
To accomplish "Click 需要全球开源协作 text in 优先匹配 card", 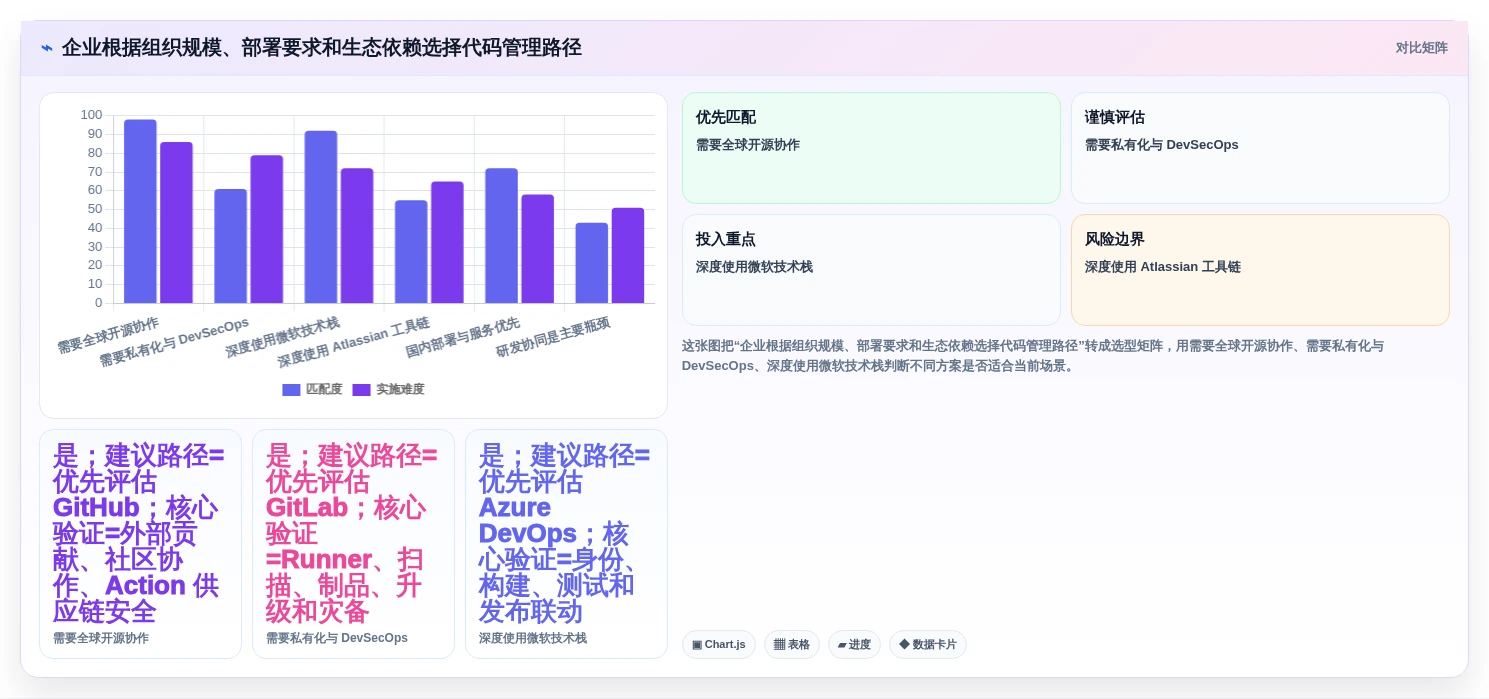I will pos(748,145).
